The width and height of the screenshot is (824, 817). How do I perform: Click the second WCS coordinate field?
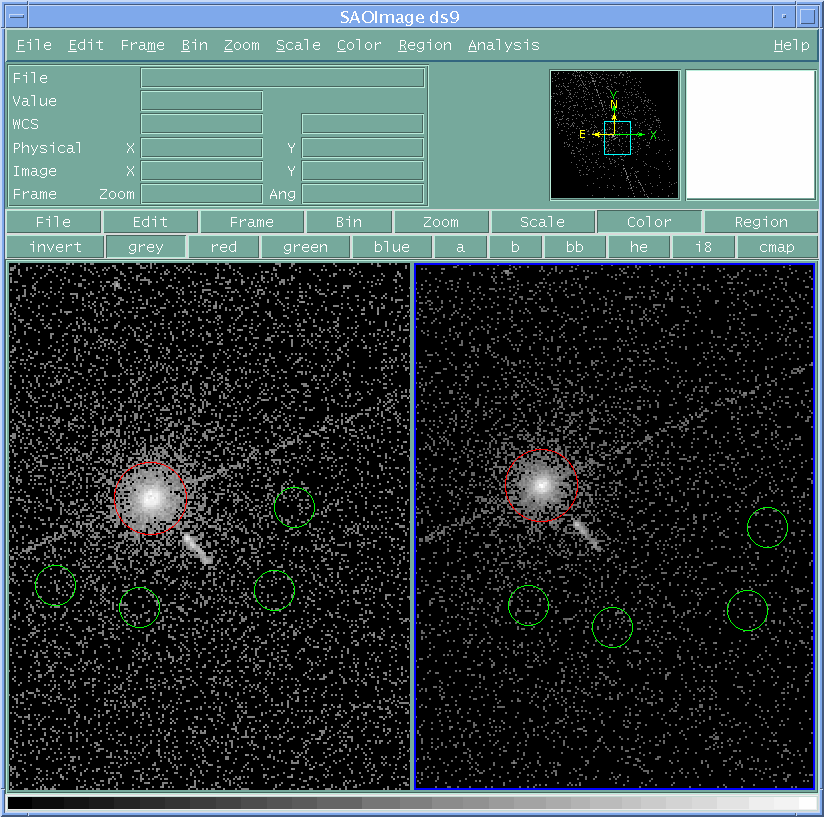tap(363, 124)
